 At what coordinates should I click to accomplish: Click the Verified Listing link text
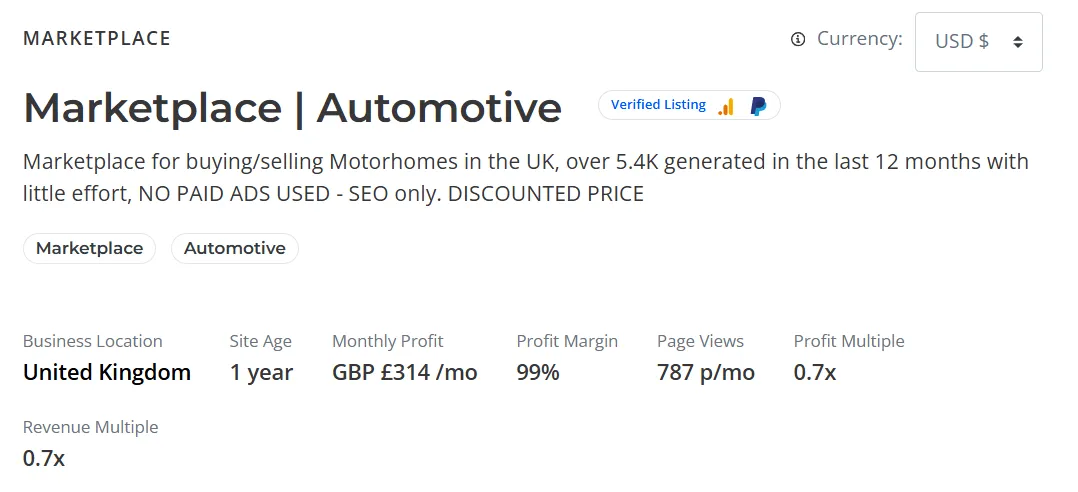658,105
